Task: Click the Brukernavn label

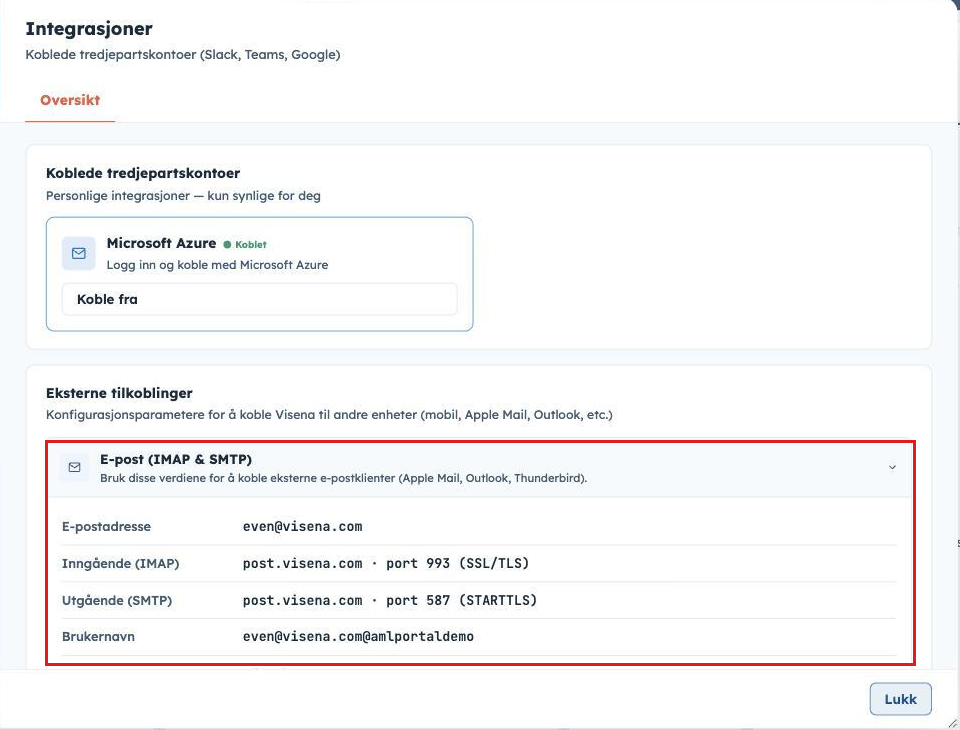Action: pos(99,637)
